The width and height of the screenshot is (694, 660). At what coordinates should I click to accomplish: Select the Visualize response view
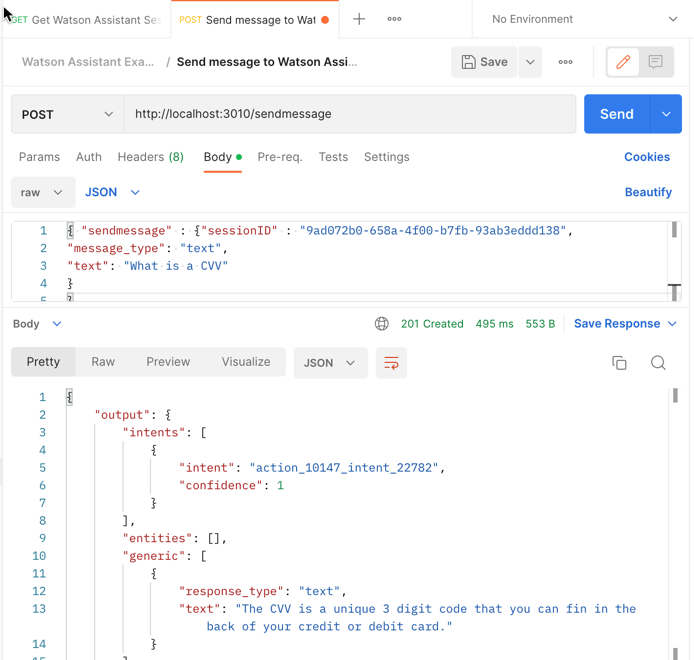(x=246, y=362)
